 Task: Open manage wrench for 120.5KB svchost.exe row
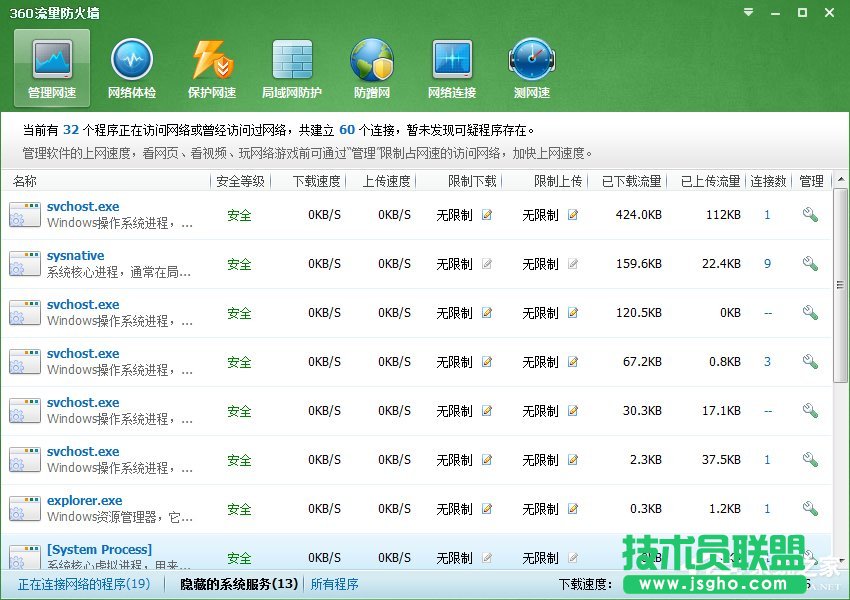810,312
